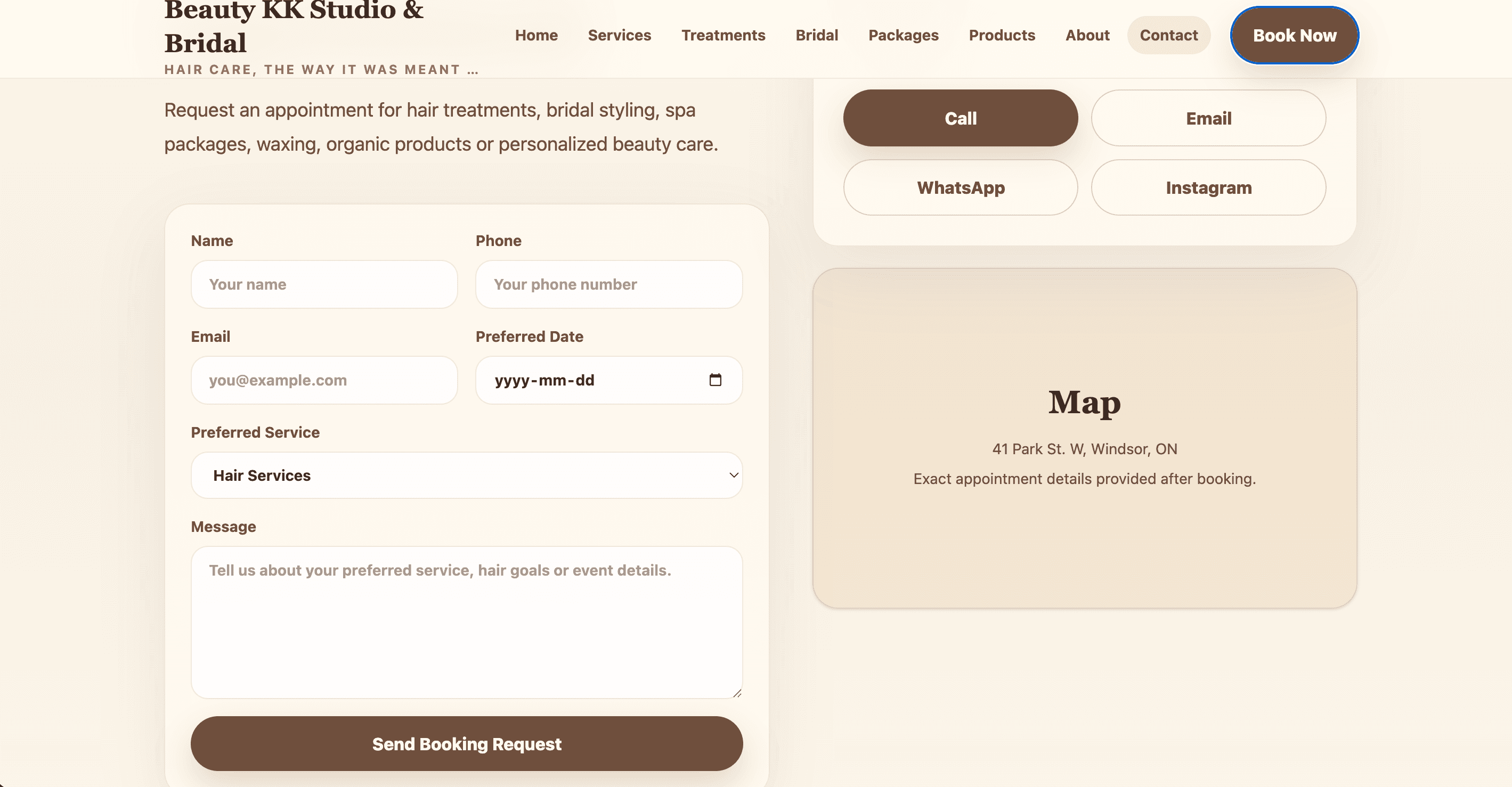Choose the Email contact button
Viewport: 1512px width, 787px height.
(1208, 118)
